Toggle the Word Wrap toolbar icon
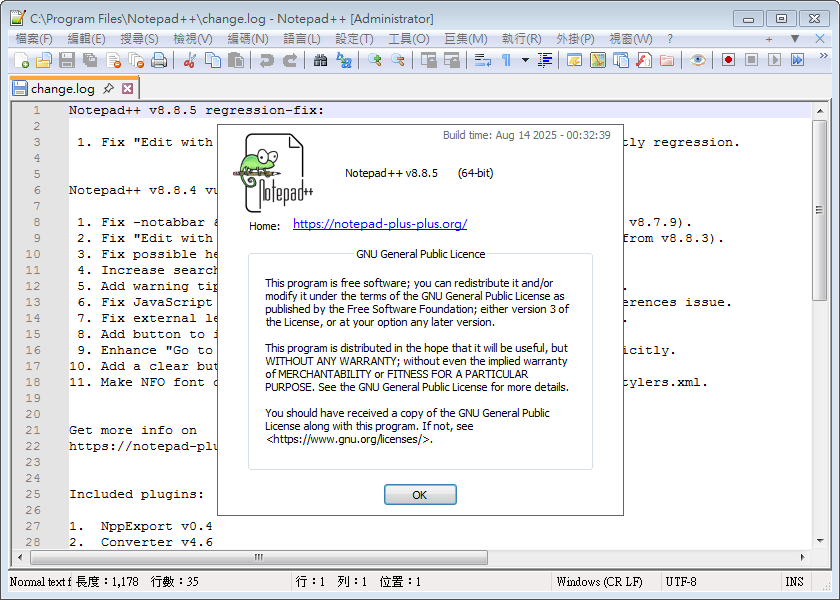The height and width of the screenshot is (600, 840). coord(483,60)
